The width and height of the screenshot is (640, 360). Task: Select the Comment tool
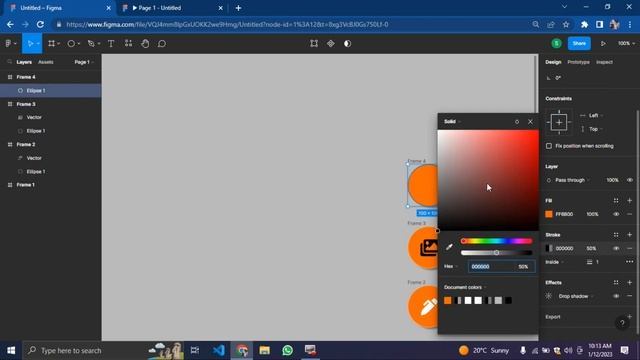162,43
